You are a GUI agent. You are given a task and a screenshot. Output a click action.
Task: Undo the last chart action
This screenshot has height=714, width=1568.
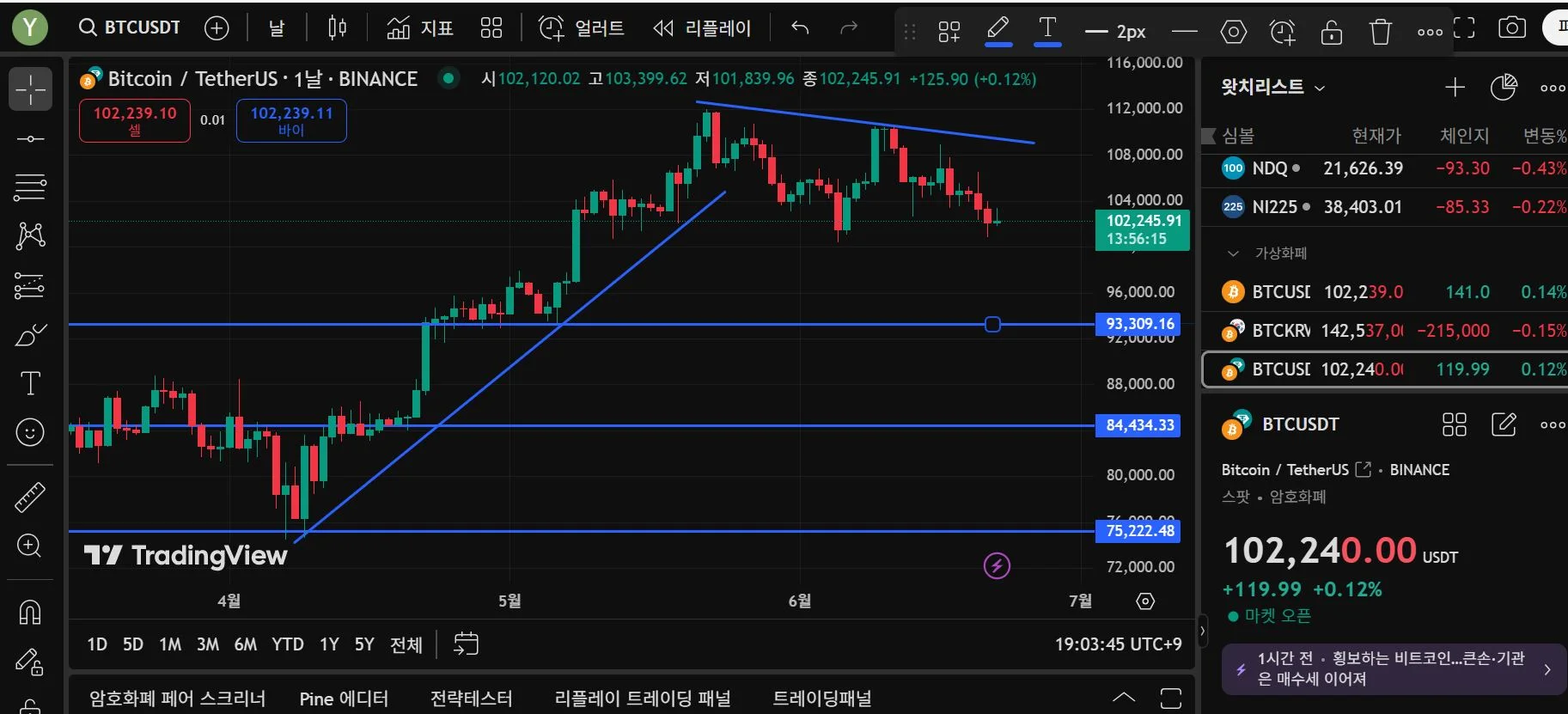(x=800, y=28)
